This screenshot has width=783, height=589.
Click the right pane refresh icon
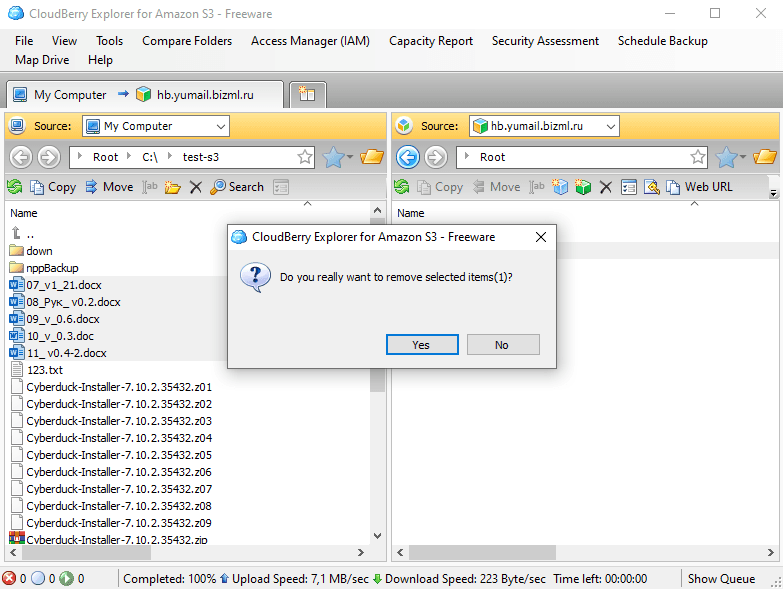[401, 187]
